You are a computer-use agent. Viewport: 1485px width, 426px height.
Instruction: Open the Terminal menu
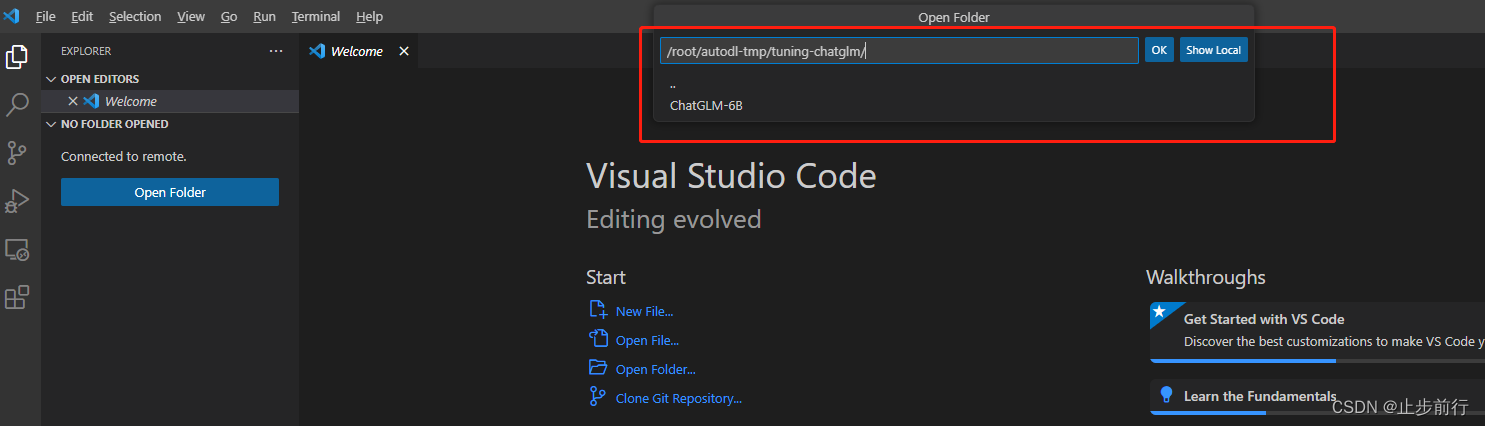[x=316, y=16]
